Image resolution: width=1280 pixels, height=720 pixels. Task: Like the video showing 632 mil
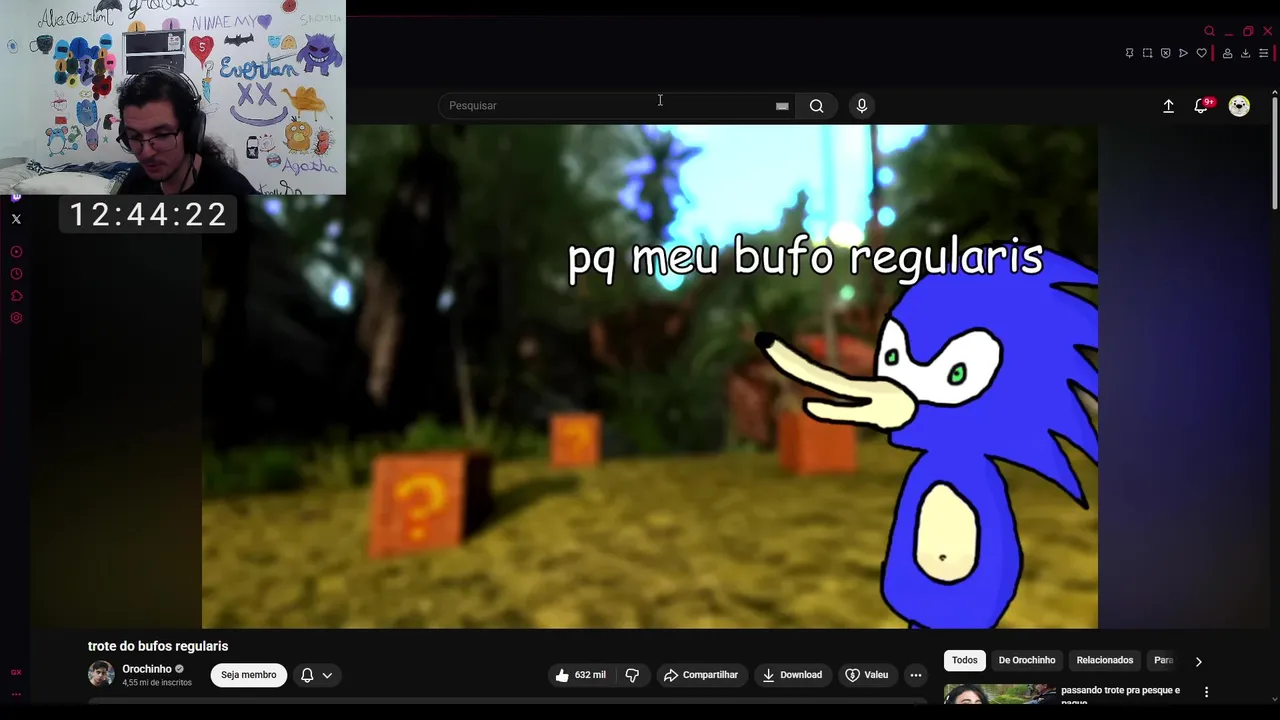pos(581,675)
